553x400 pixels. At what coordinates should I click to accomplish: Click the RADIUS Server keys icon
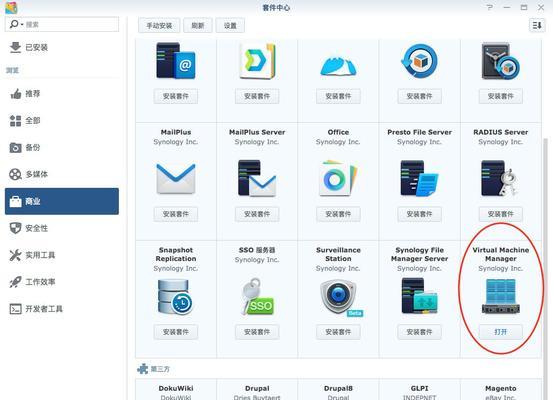pos(500,178)
